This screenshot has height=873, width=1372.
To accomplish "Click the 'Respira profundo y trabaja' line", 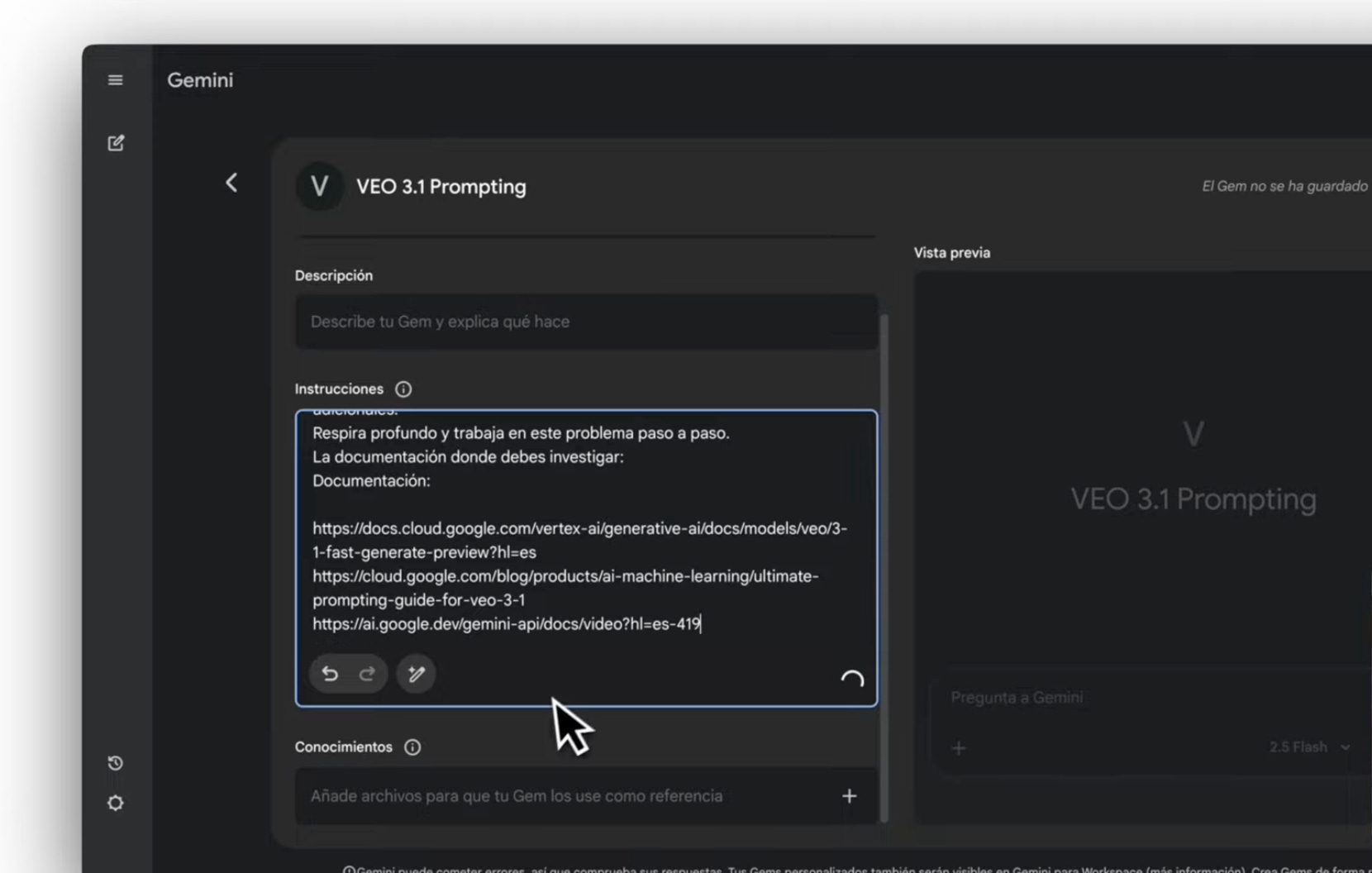I will pyautogui.click(x=521, y=433).
